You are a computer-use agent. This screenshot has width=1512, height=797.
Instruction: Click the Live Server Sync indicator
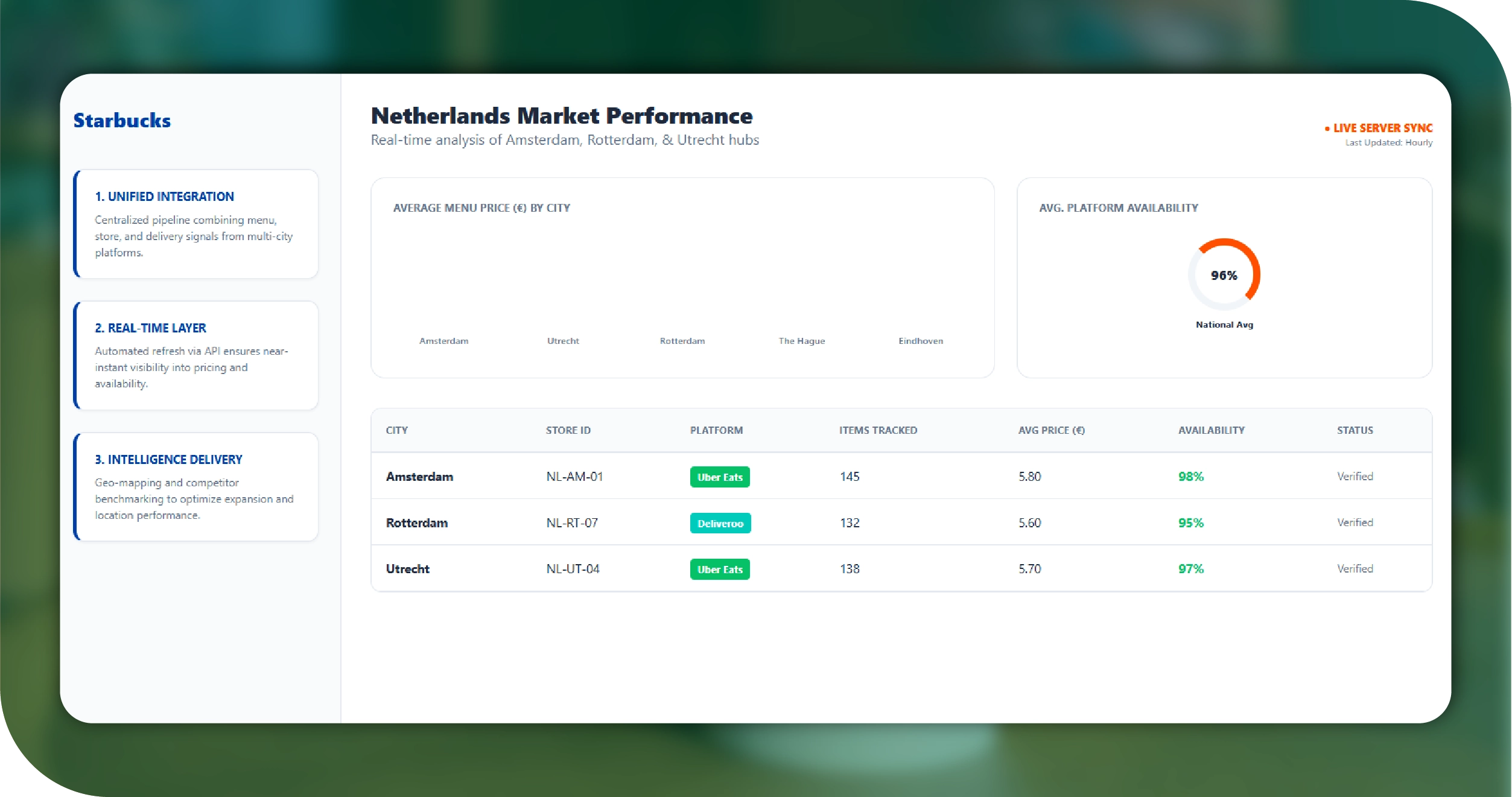1381,128
